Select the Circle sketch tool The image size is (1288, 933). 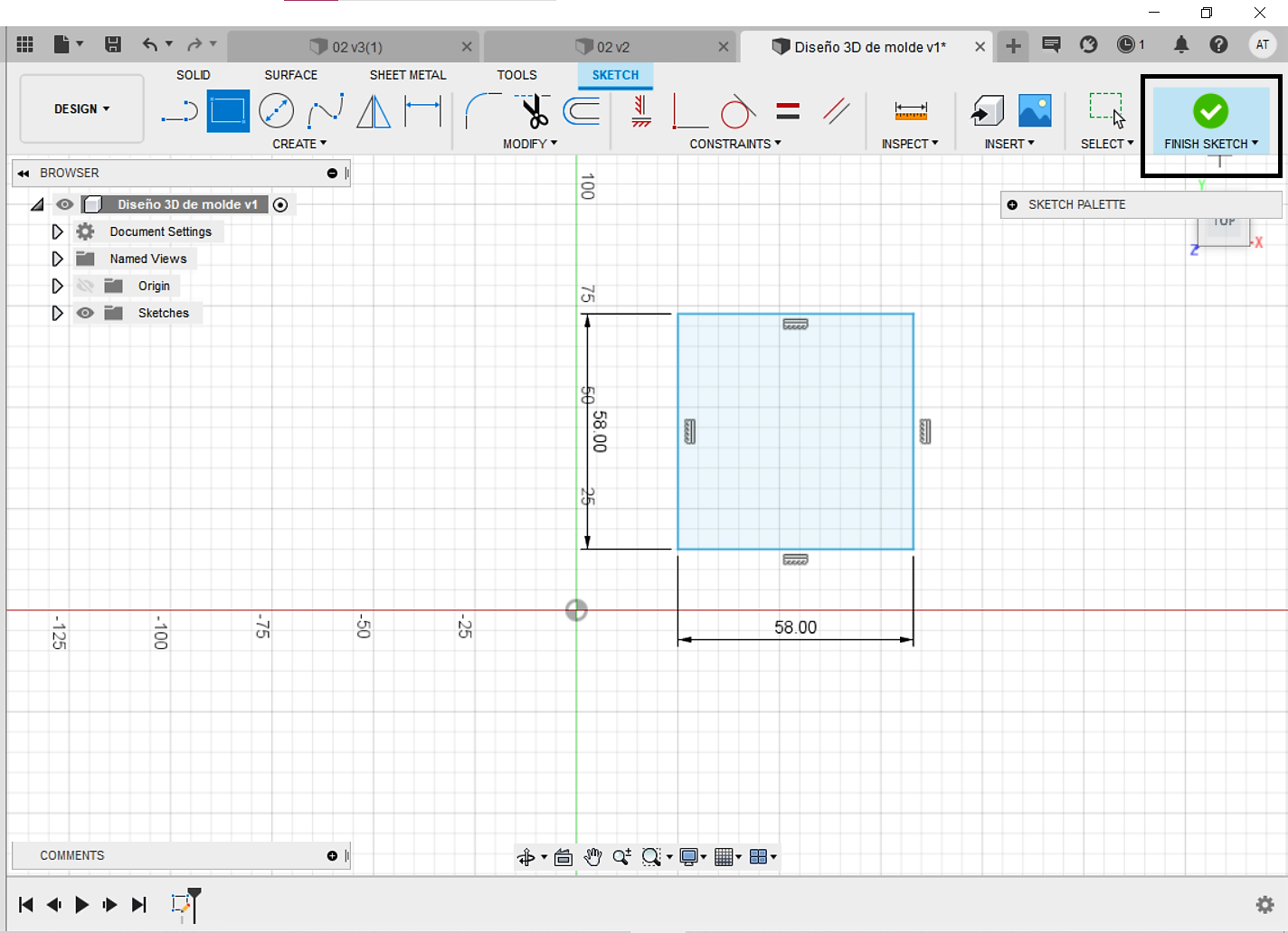coord(276,112)
